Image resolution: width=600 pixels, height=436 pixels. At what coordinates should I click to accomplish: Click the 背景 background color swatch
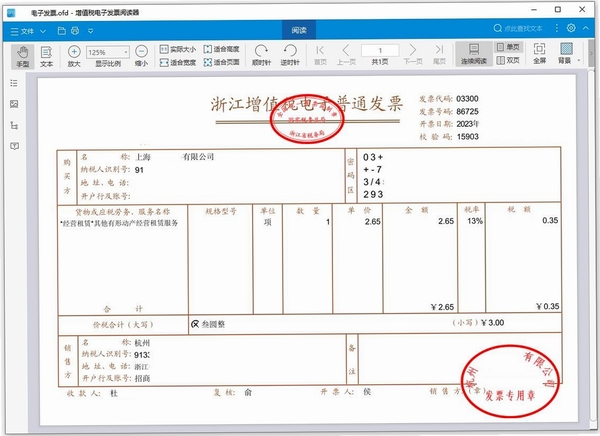(x=566, y=49)
